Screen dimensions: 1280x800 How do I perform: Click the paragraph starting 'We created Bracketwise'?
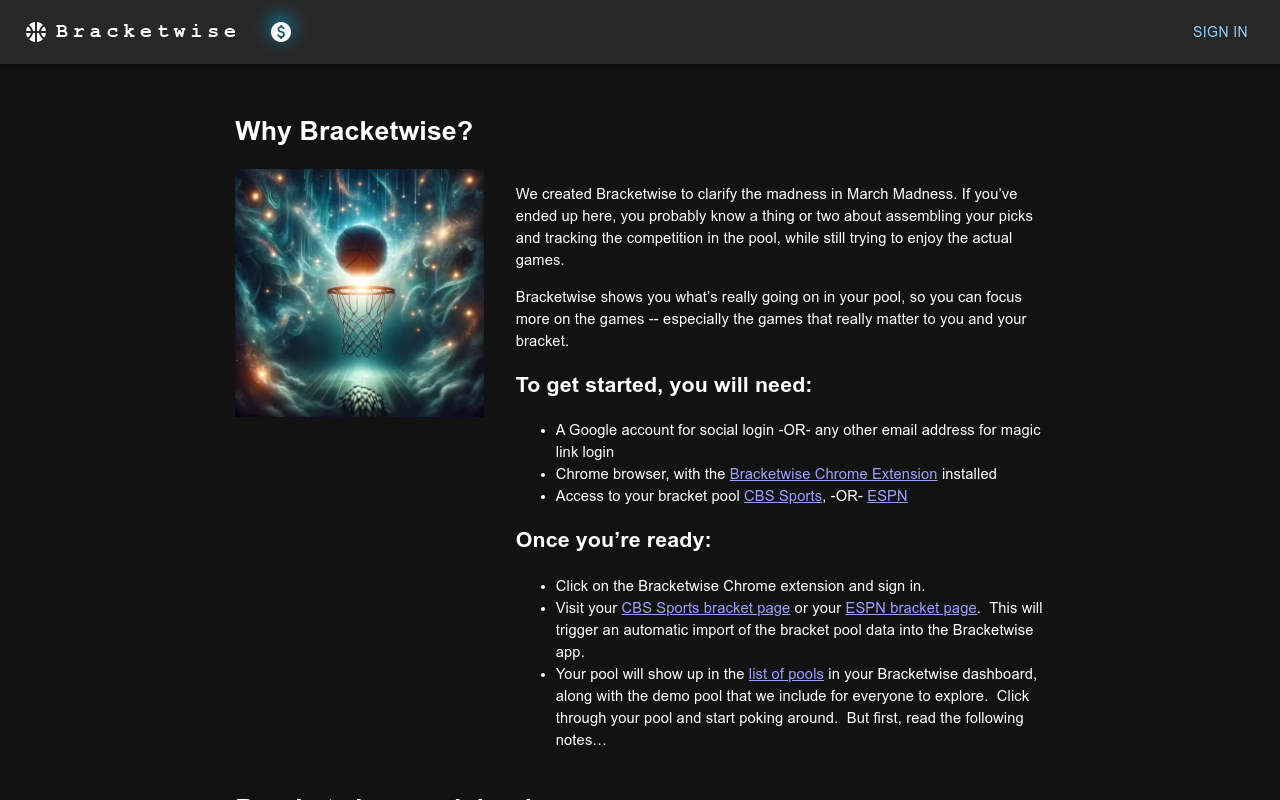tap(780, 227)
